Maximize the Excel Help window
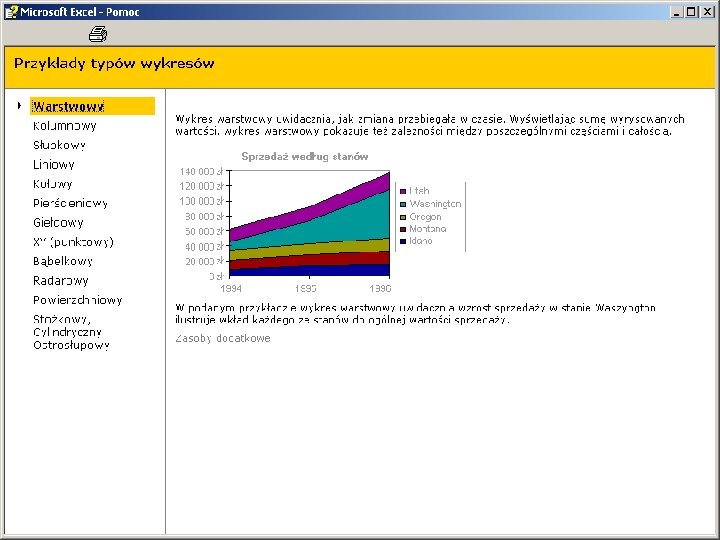Screen dimensions: 720x540 click(691, 12)
